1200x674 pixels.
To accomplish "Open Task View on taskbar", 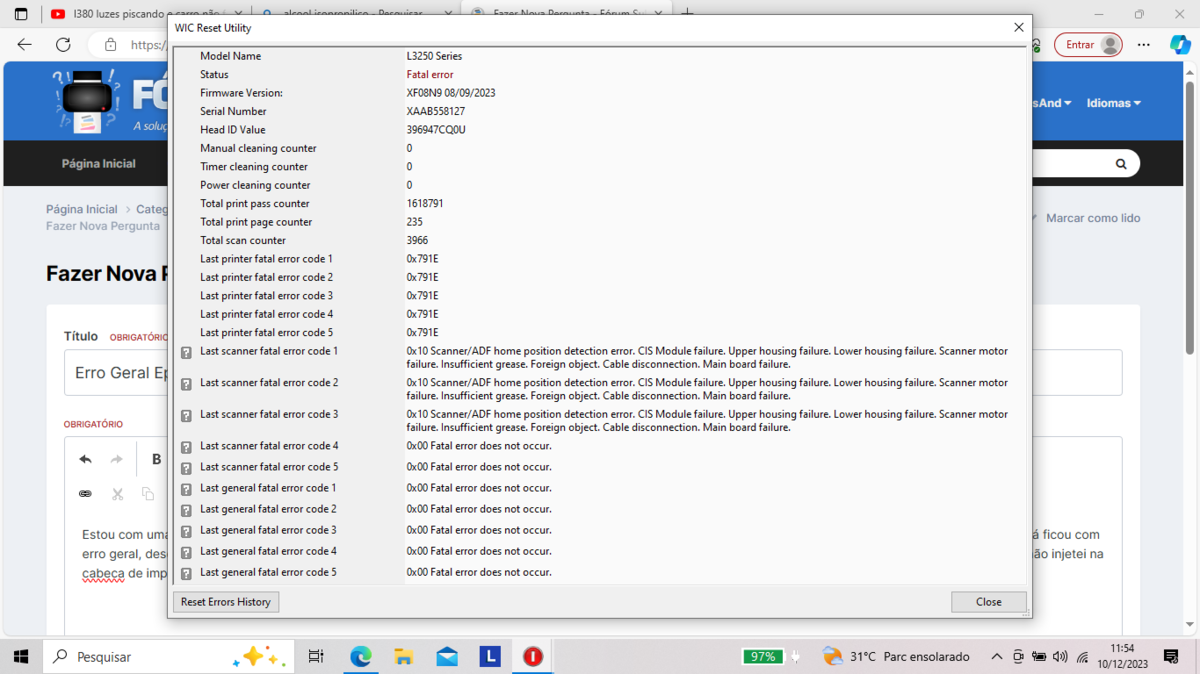I will pyautogui.click(x=316, y=657).
